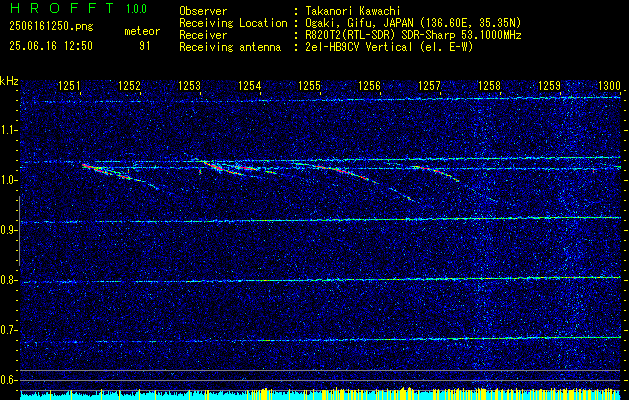The image size is (629, 400).
Task: Click the Receiving antenna field label
Action: click(230, 47)
